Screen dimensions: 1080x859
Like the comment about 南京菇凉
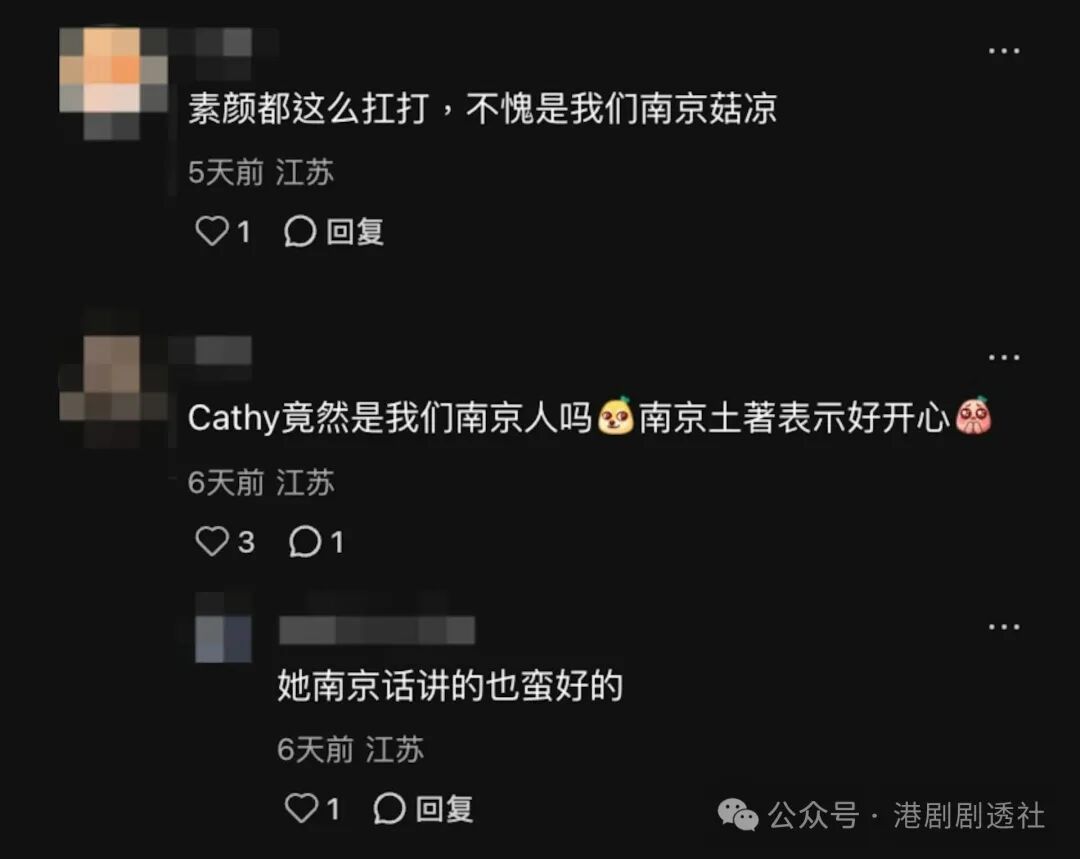tap(211, 231)
